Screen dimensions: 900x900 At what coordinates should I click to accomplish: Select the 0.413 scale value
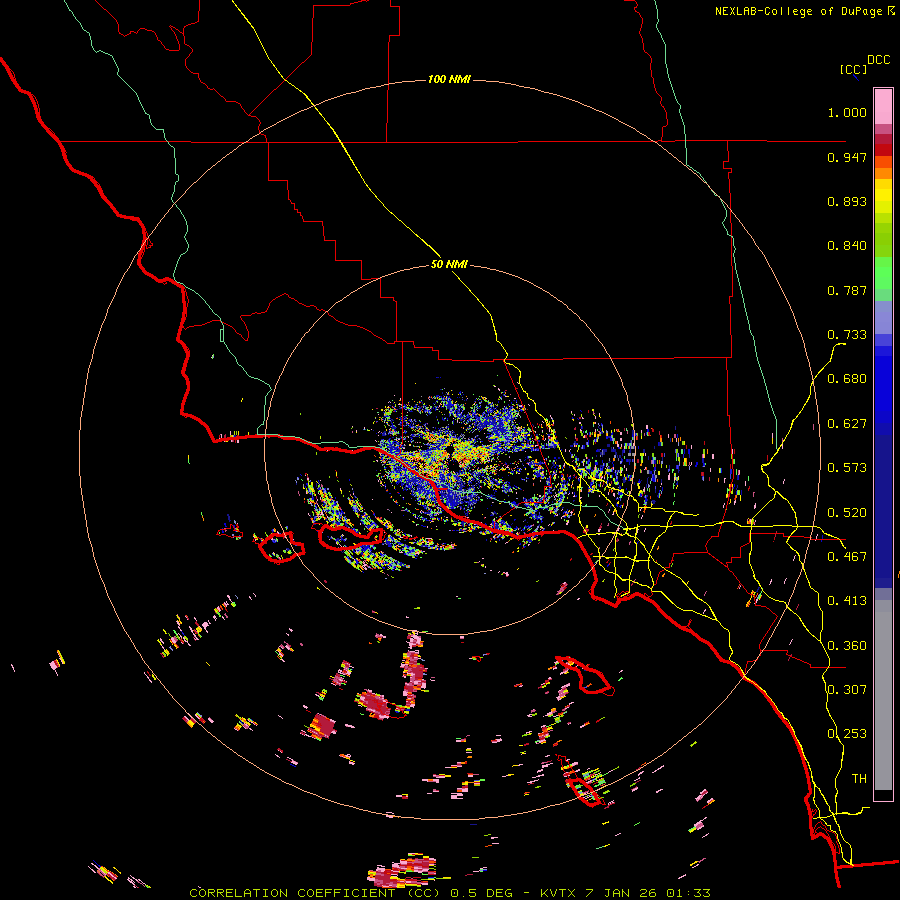tap(847, 601)
